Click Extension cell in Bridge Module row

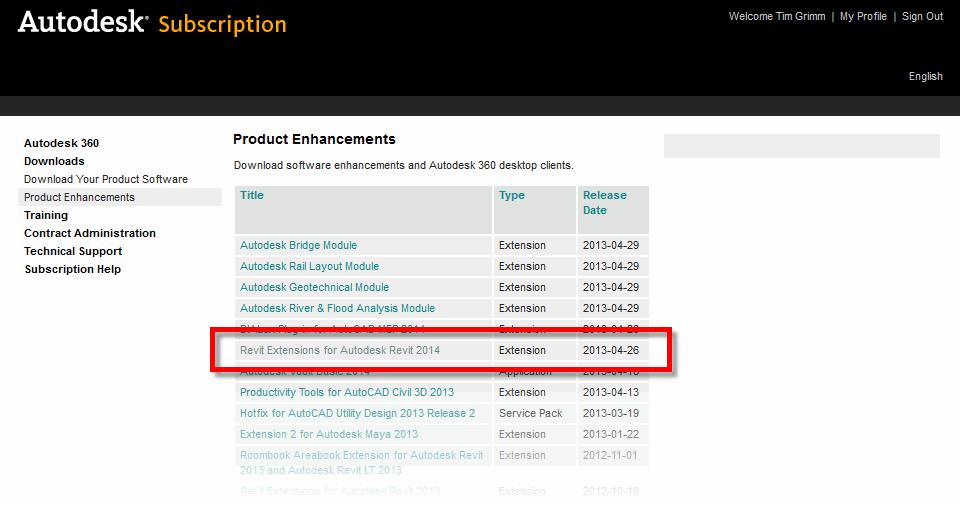[522, 245]
